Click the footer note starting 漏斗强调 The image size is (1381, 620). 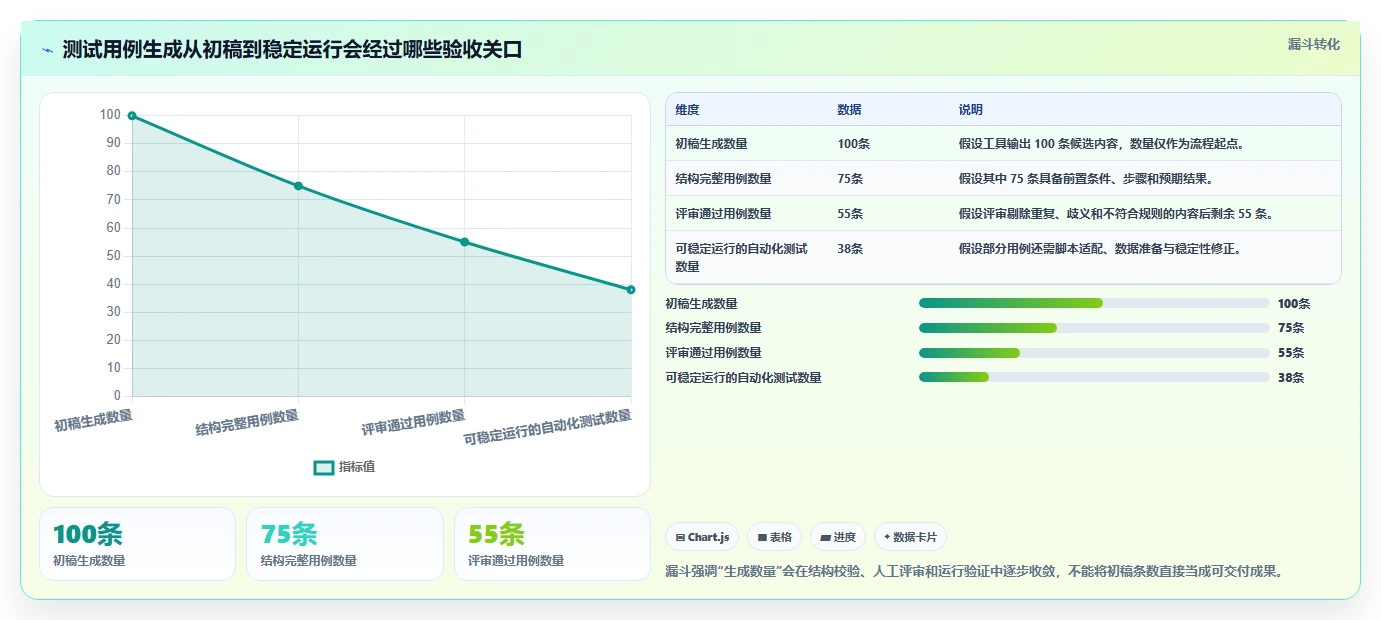[973, 572]
